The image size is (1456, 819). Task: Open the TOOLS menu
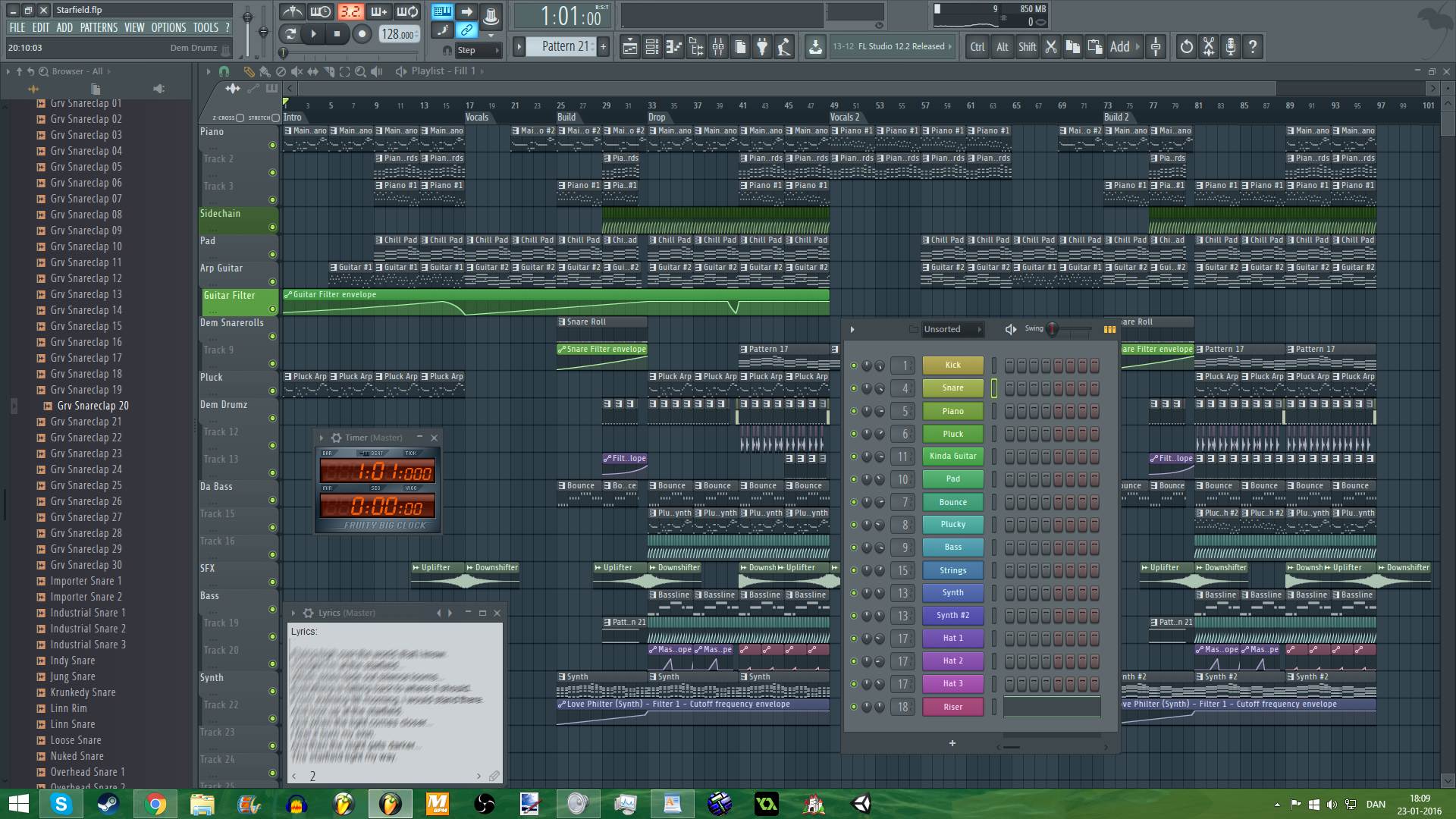pos(206,27)
